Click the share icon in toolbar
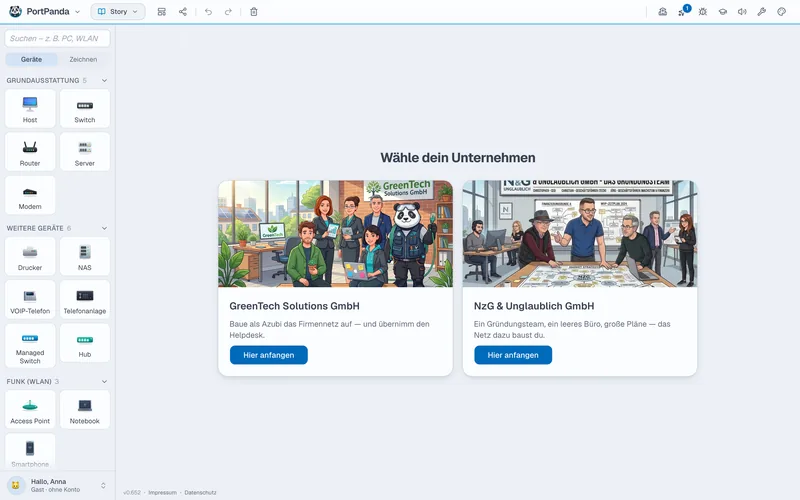Image resolution: width=800 pixels, height=500 pixels. (183, 12)
